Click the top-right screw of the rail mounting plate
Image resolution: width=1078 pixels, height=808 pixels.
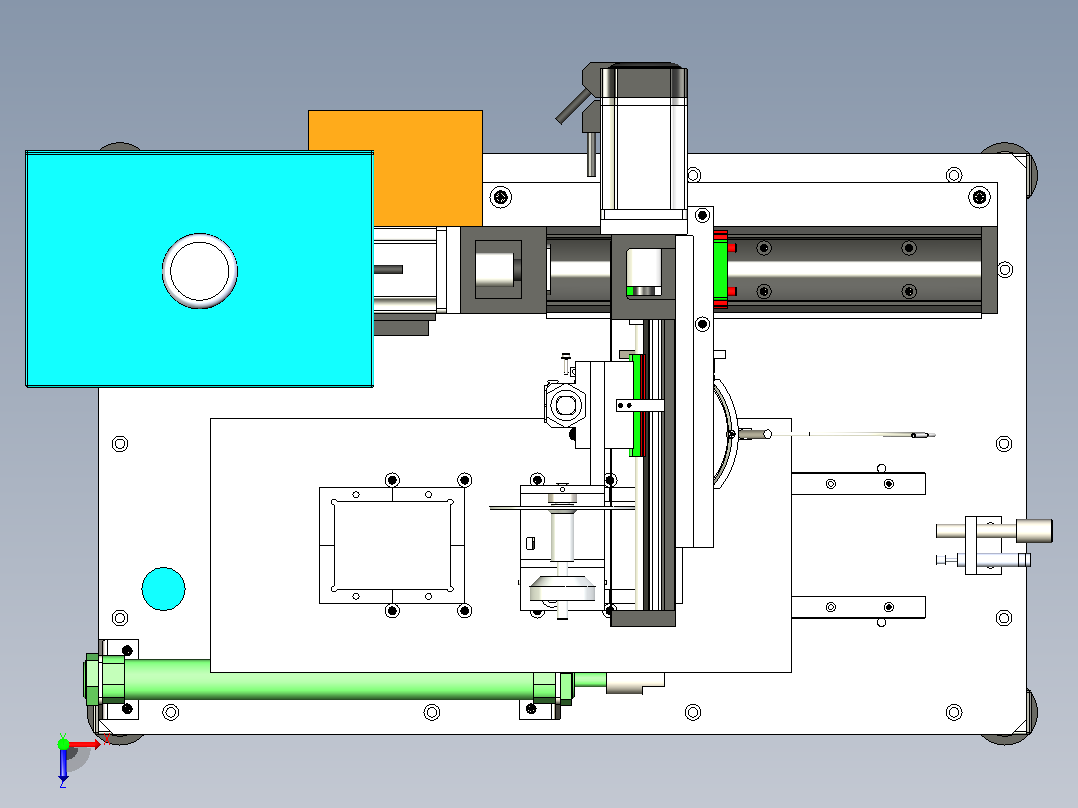coord(979,197)
